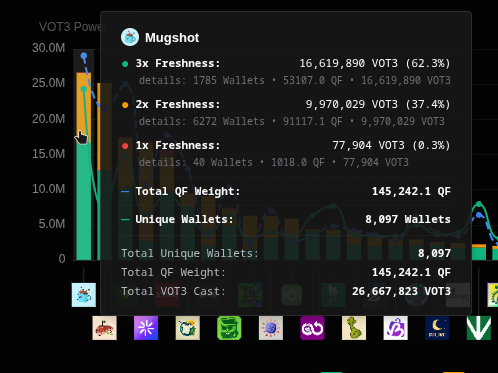Image resolution: width=498 pixels, height=373 pixels.
Task: Select the olive green map-shaped icon
Action: [x=354, y=328]
